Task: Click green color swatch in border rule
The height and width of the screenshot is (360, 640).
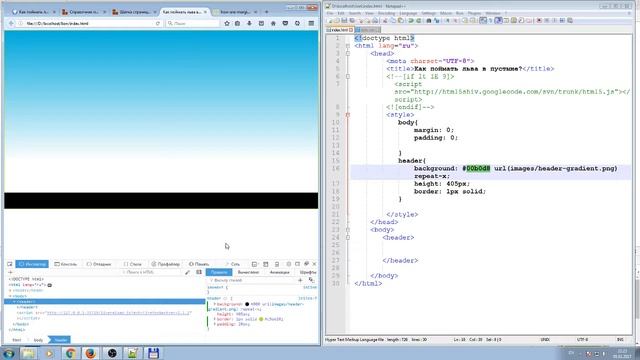Action: click(x=261, y=319)
